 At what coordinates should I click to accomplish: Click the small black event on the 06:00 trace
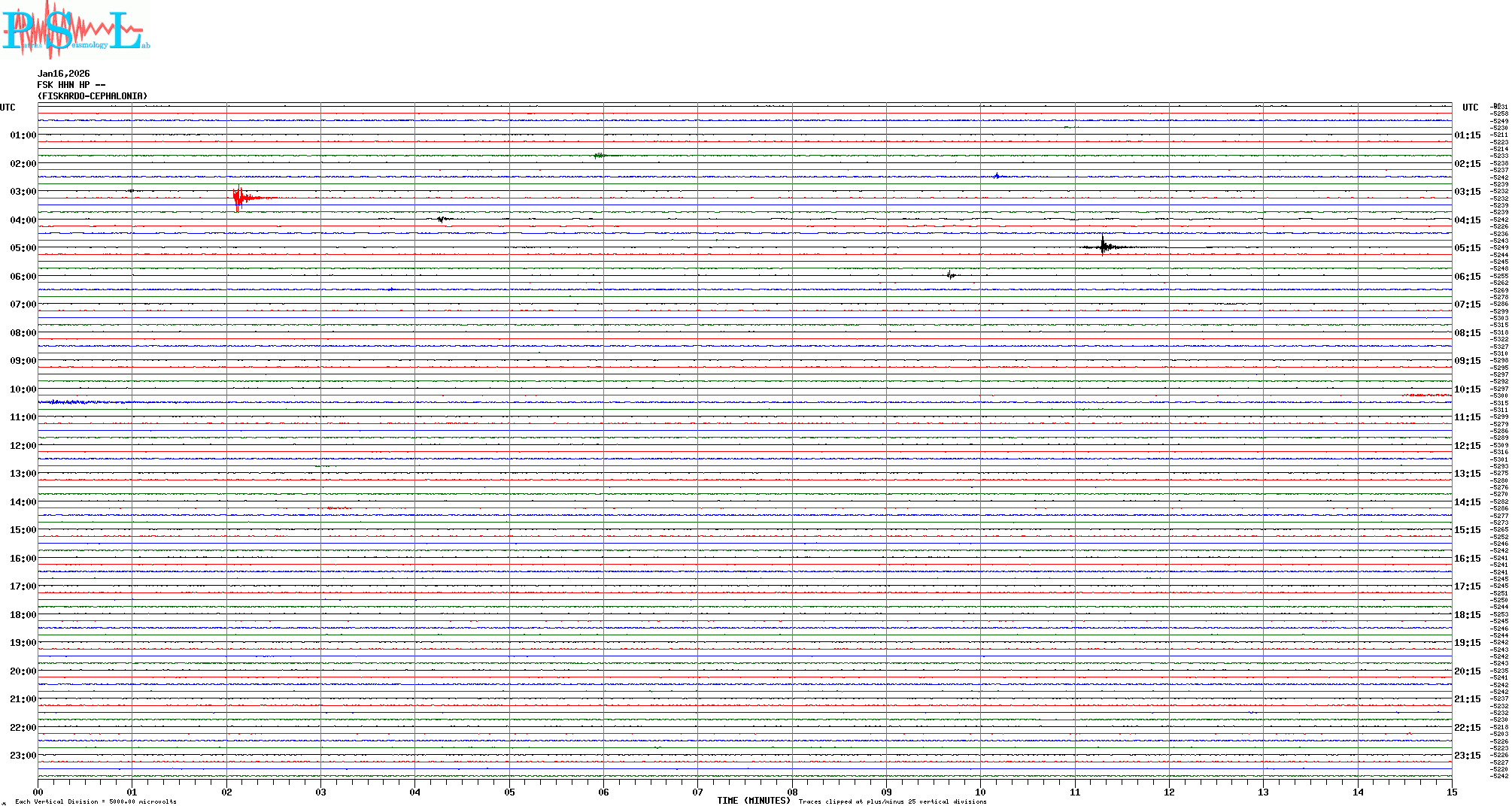[951, 275]
